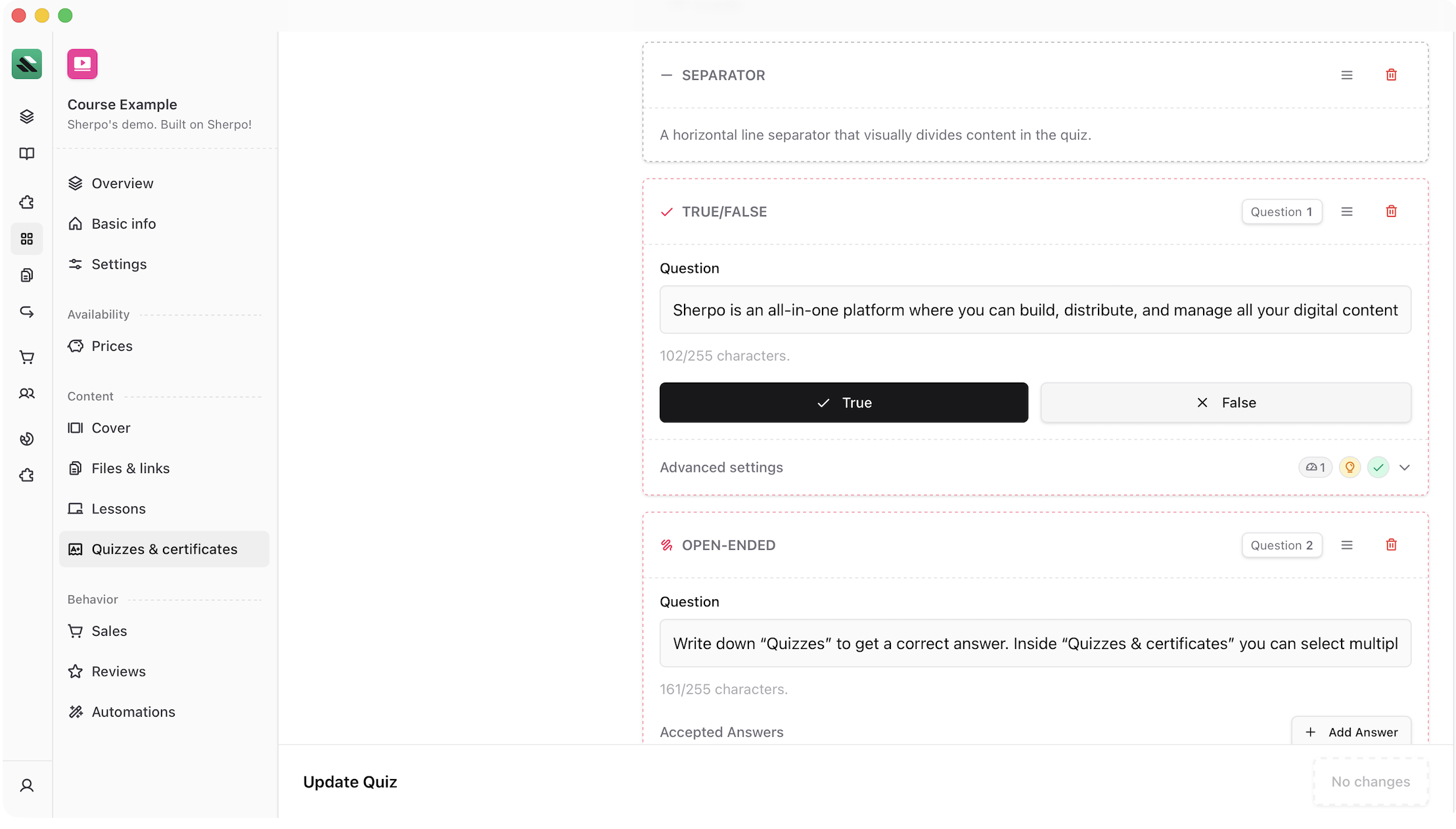Open the shopping cart icon in left rail
This screenshot has width=1456, height=829.
(x=27, y=357)
